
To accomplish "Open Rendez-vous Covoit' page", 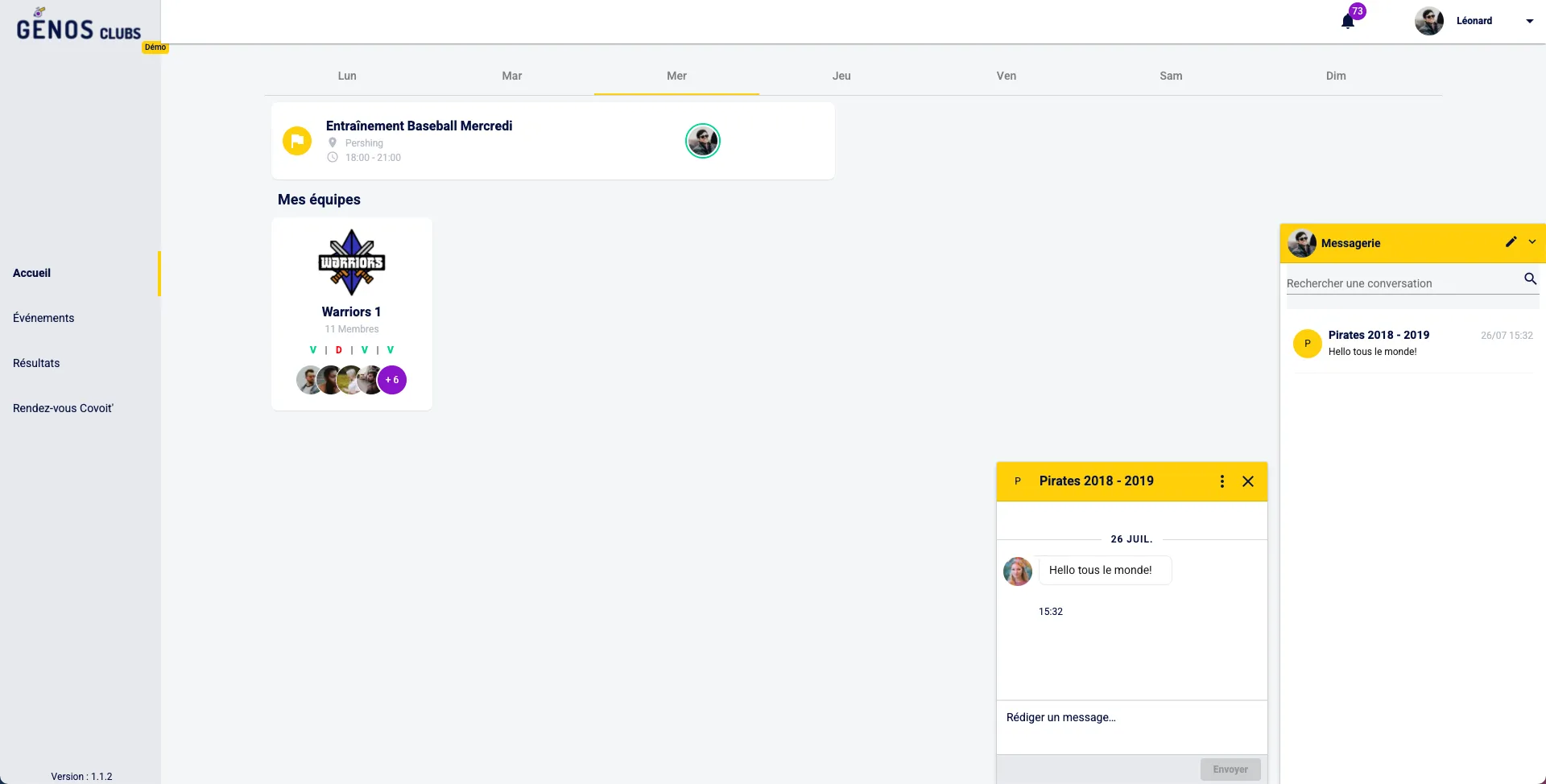I will tap(63, 408).
